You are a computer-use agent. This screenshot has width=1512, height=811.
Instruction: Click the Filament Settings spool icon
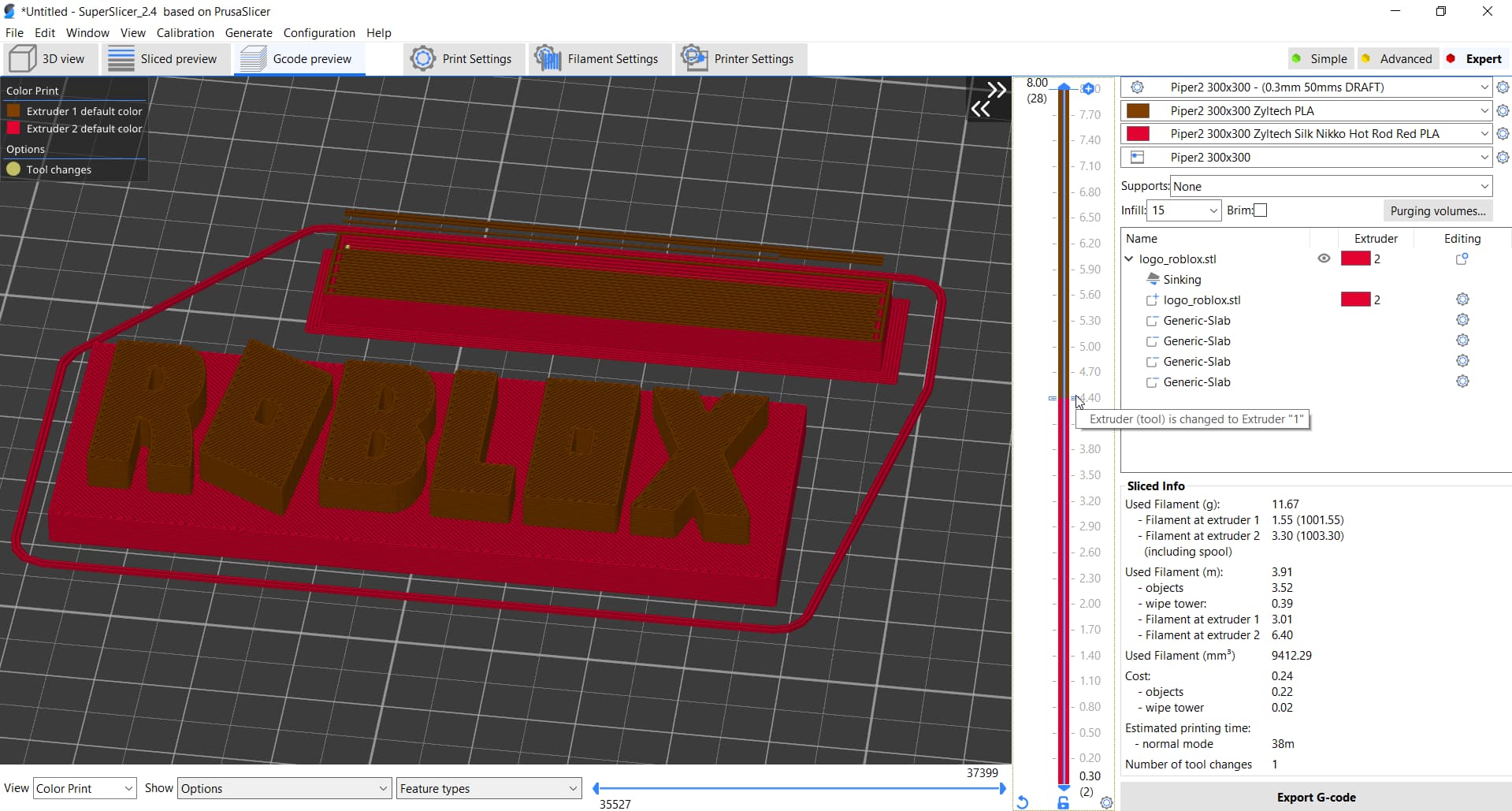point(548,59)
